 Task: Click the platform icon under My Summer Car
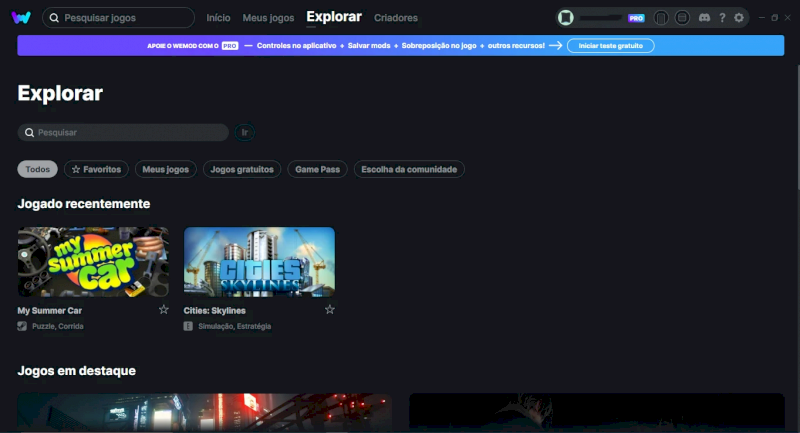(x=22, y=326)
